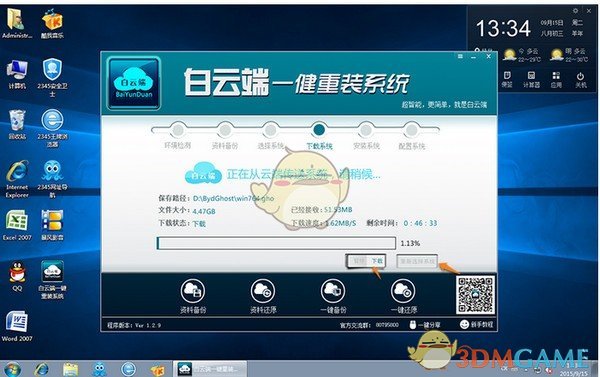Open Administrator folder on desktop
600x377 pixels.
(x=17, y=24)
